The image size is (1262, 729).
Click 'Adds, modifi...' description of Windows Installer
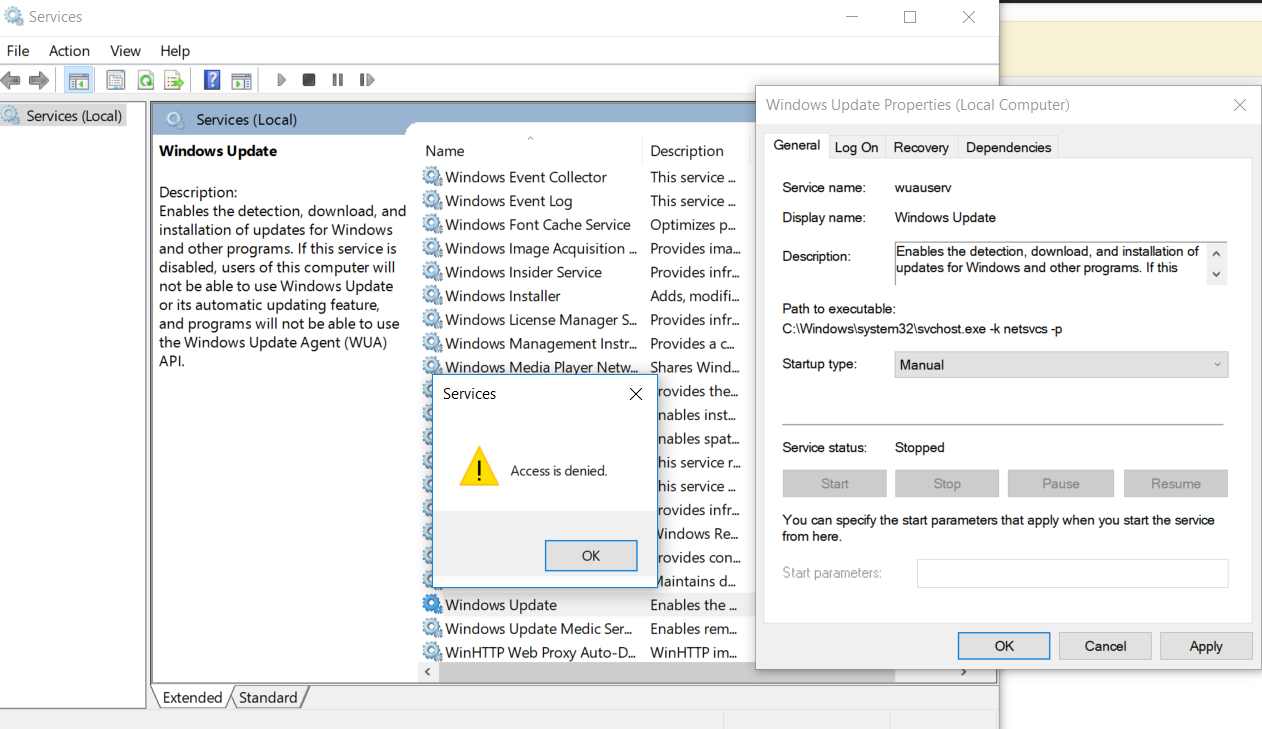(694, 296)
